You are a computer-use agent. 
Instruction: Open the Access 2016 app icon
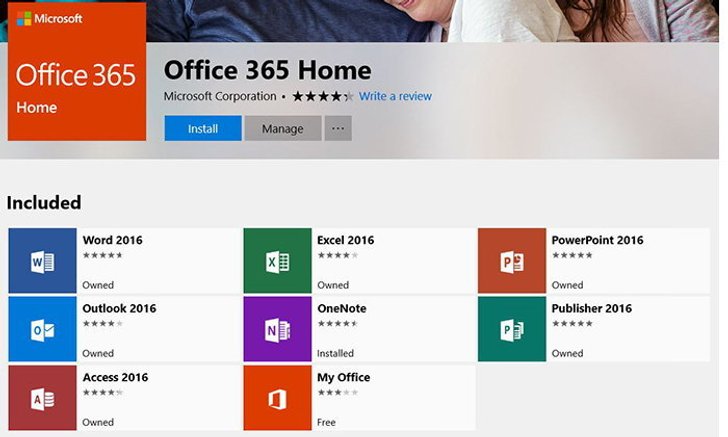point(42,398)
